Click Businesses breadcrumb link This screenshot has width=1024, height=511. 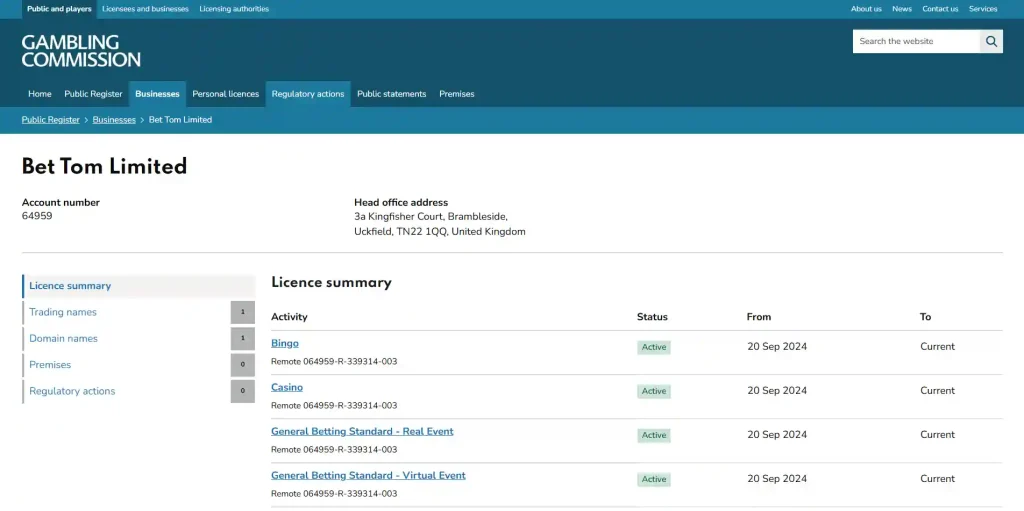pyautogui.click(x=114, y=120)
